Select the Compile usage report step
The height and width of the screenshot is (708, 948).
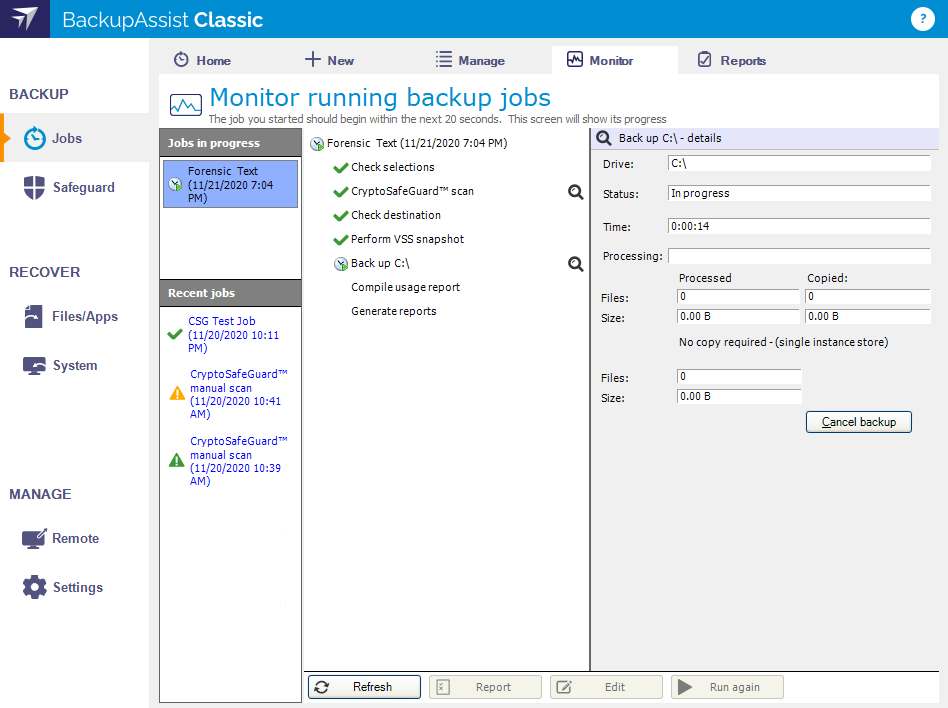coord(406,287)
